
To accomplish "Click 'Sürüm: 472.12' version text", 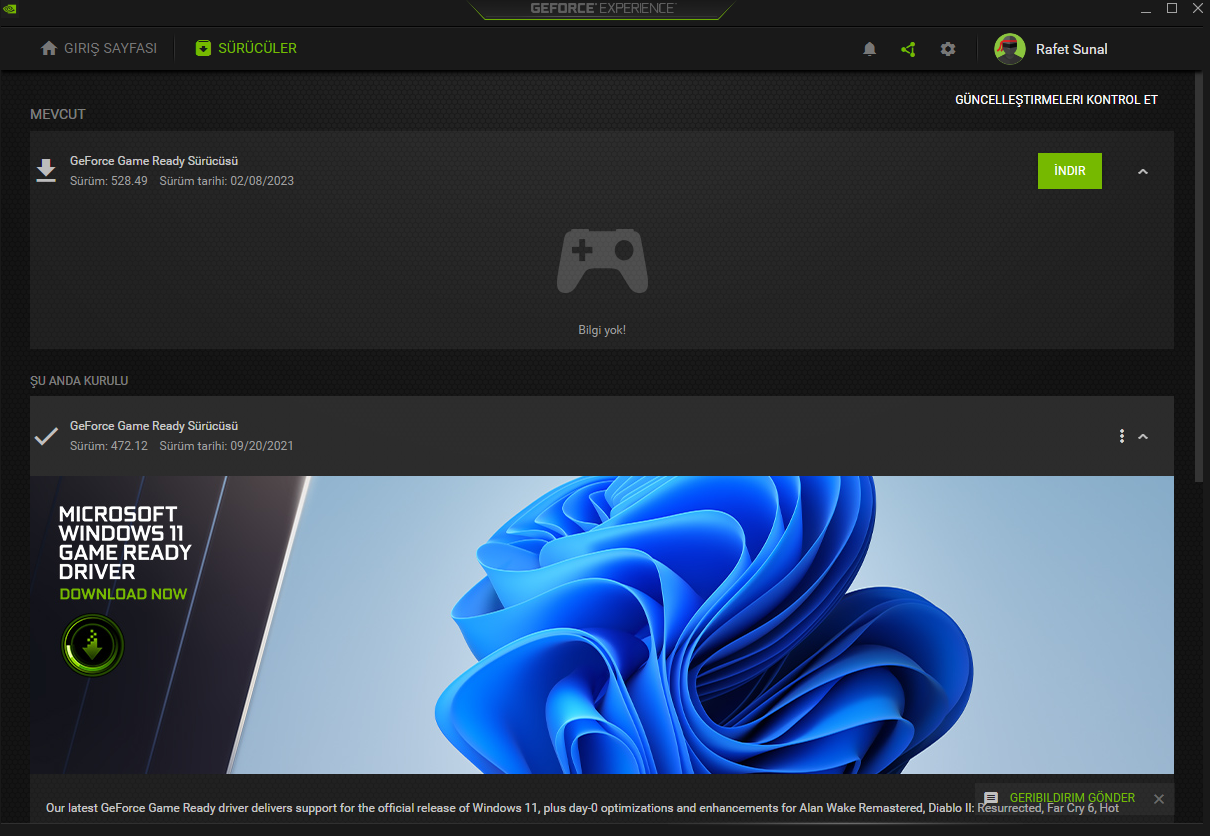I will tap(109, 446).
